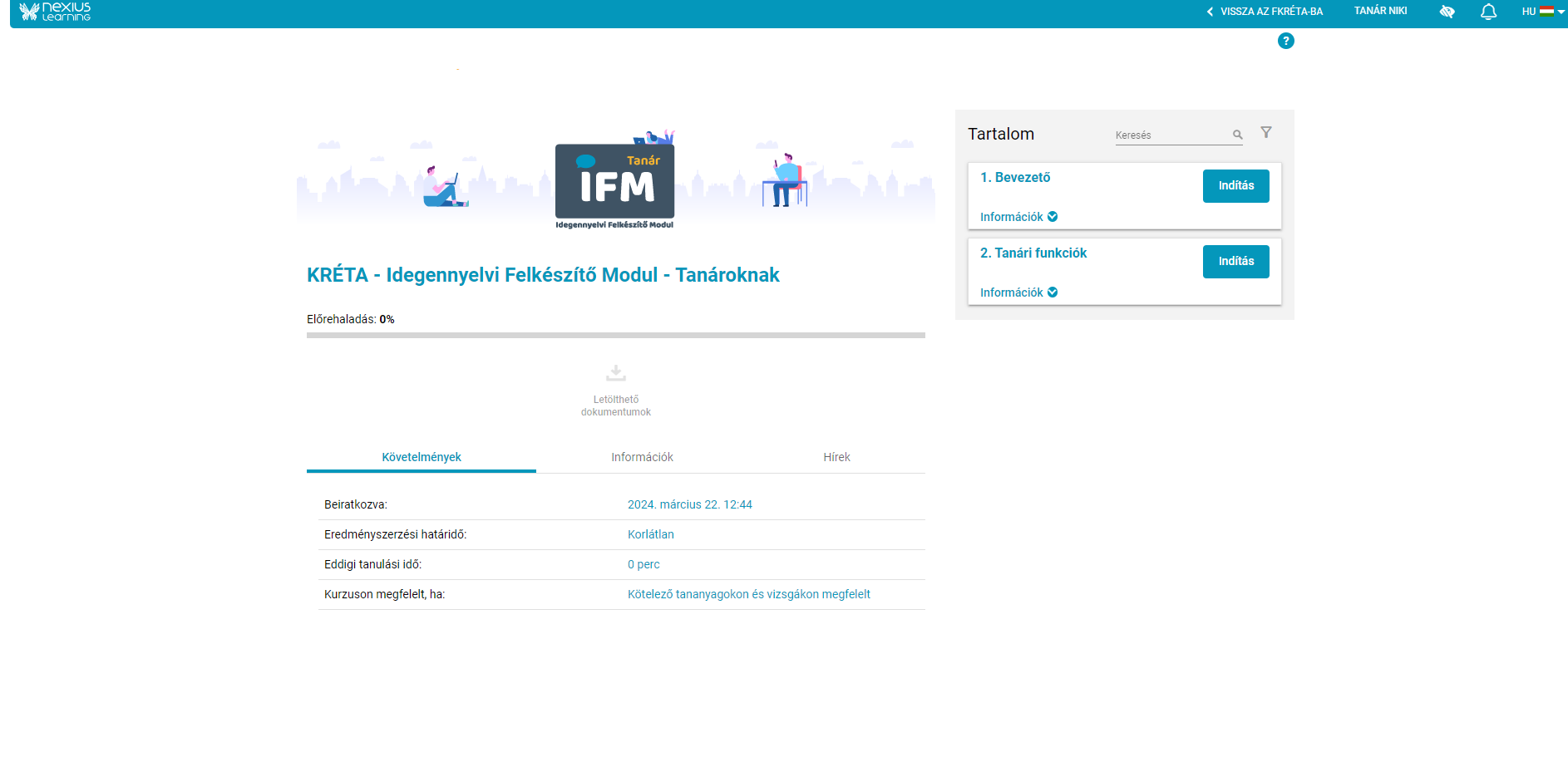The height and width of the screenshot is (757, 1568).
Task: Click the Tartalom panel heading
Action: click(1001, 134)
